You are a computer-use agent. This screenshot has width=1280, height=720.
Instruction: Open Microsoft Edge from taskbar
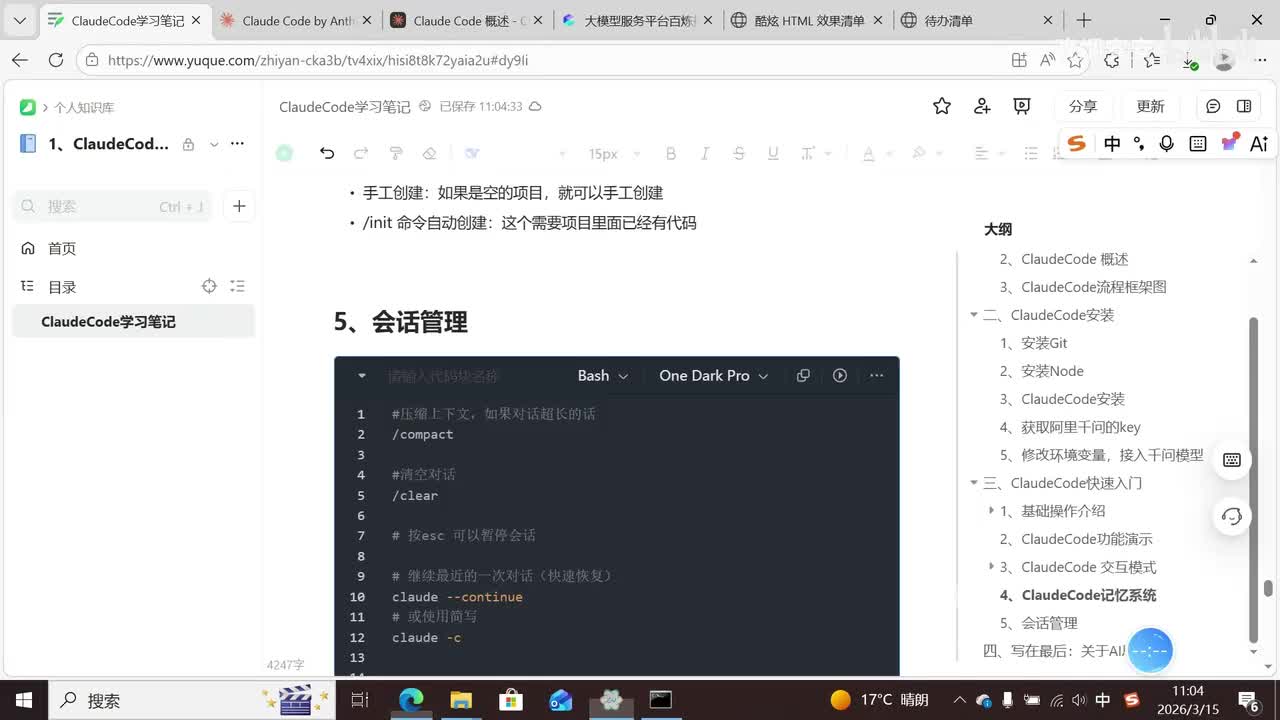click(x=411, y=700)
